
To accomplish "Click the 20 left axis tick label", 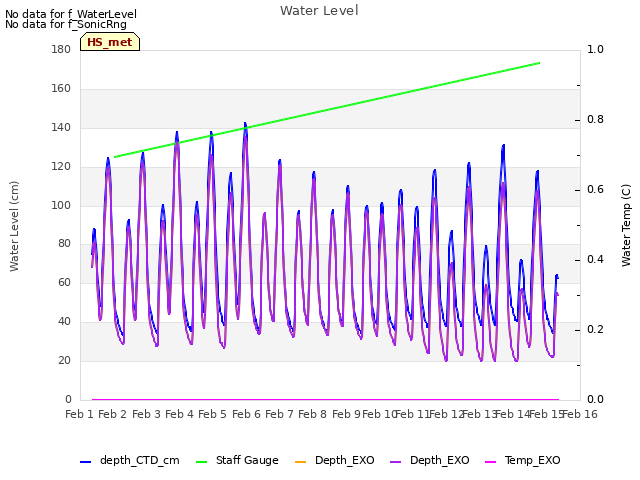I will (64, 360).
